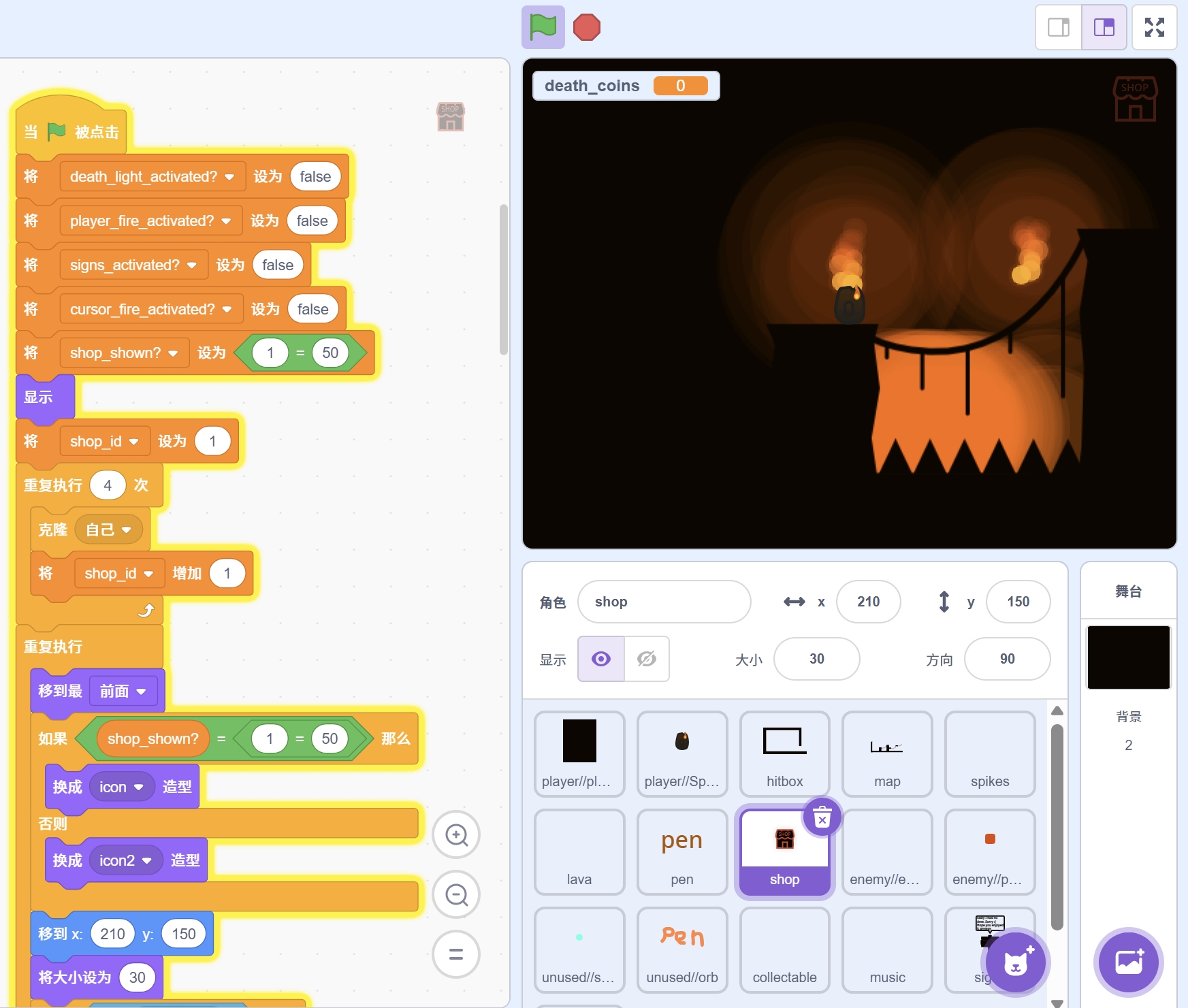Zoom in on the code workspace
Viewport: 1188px width, 1008px height.
(x=456, y=835)
